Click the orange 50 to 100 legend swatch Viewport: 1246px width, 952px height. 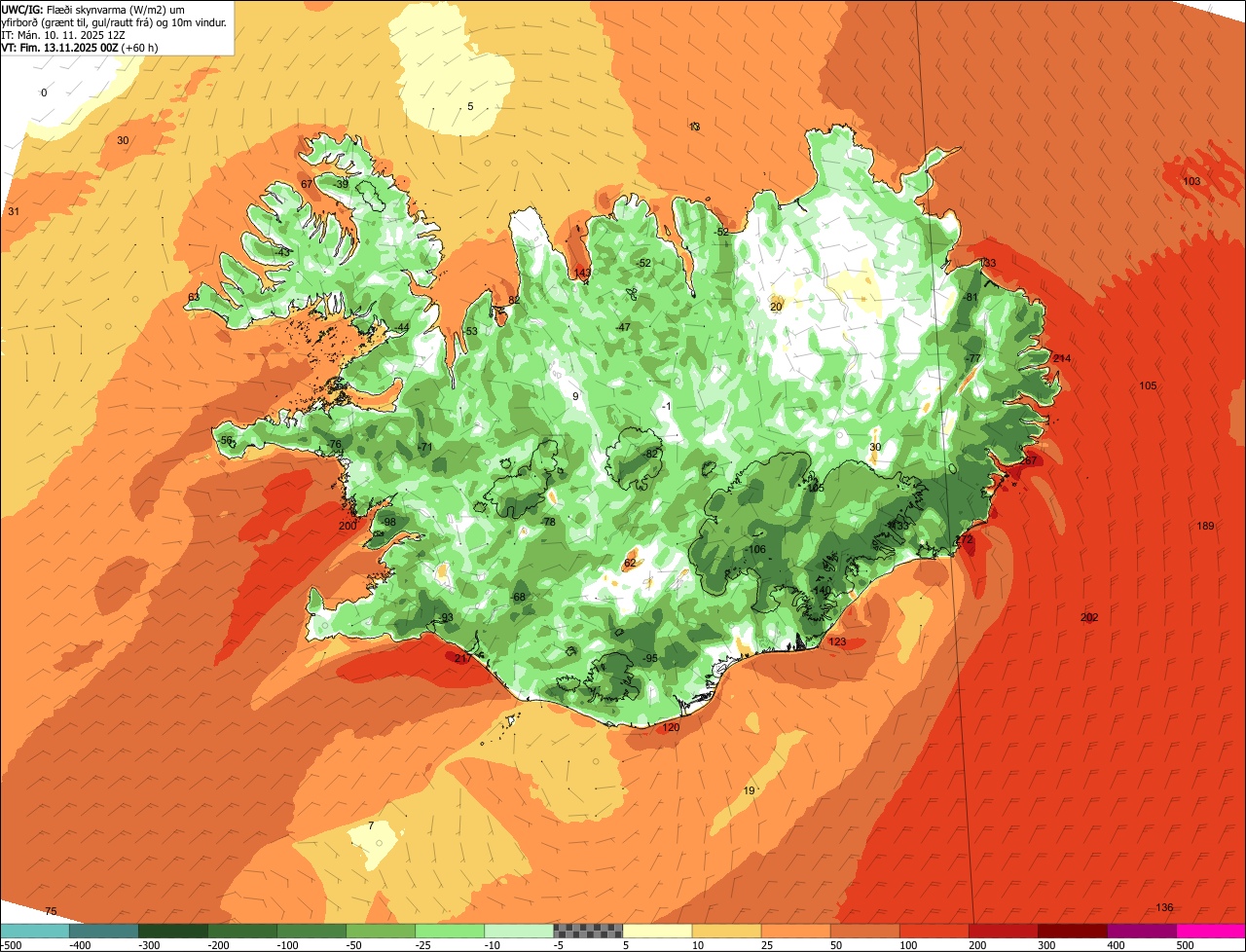coord(863,931)
